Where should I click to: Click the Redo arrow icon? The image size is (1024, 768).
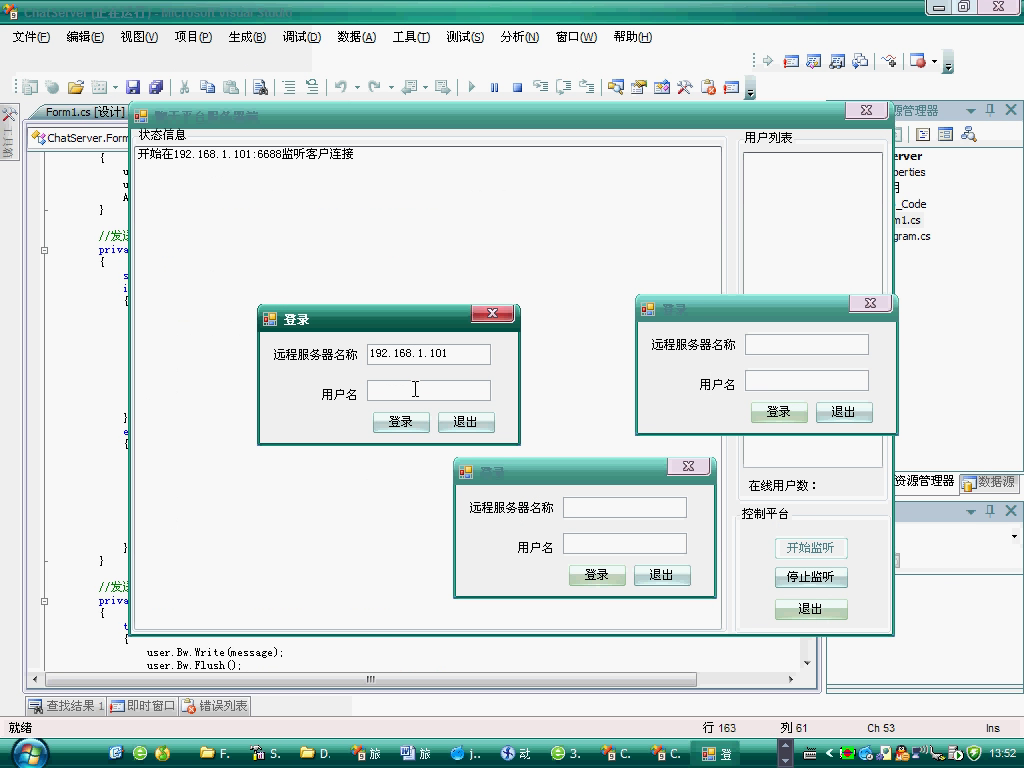point(374,87)
